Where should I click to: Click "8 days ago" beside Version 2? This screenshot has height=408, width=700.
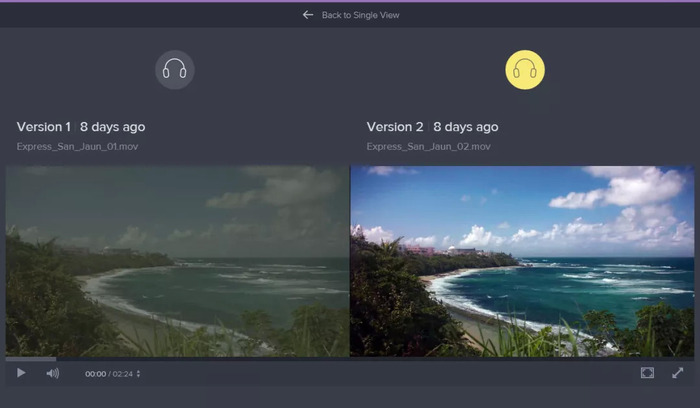click(466, 127)
